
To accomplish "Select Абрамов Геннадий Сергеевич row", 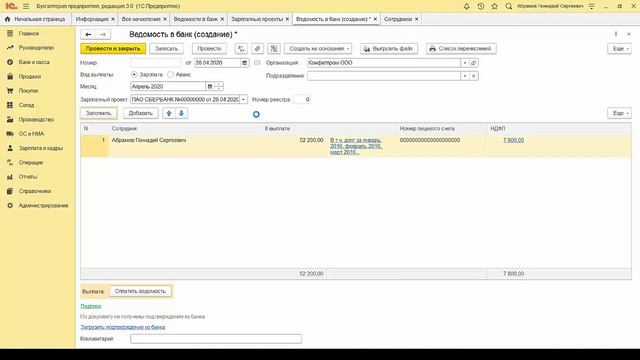I will point(356,146).
